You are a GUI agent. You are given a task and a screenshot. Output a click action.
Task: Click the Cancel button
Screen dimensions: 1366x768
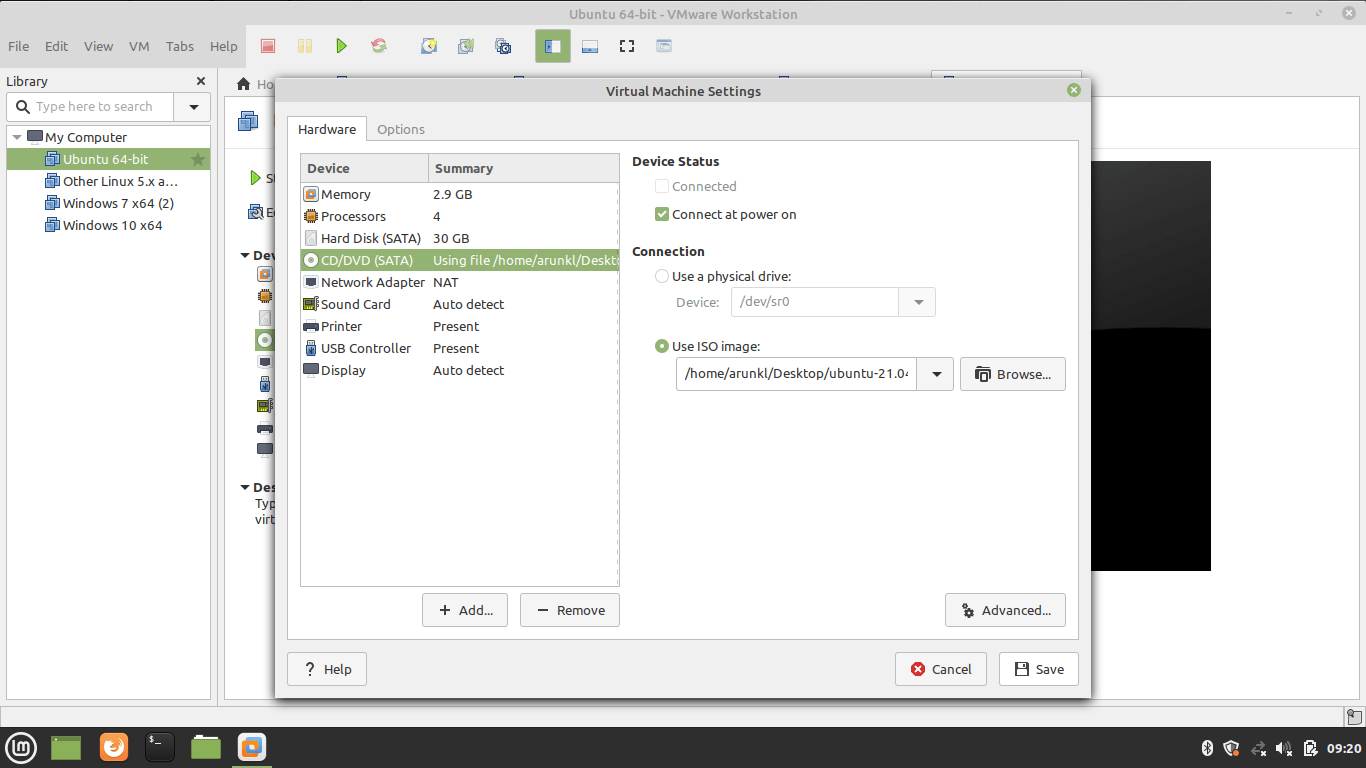click(x=941, y=669)
